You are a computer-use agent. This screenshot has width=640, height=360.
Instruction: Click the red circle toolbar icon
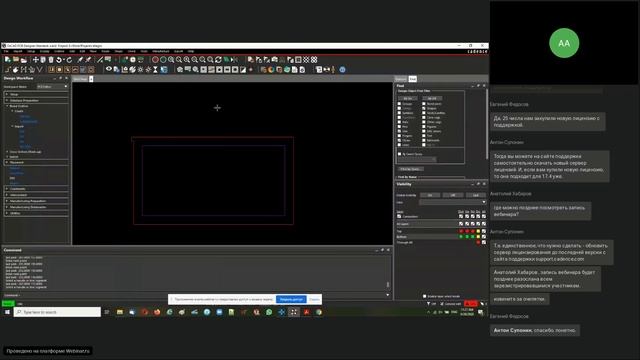coord(155,60)
